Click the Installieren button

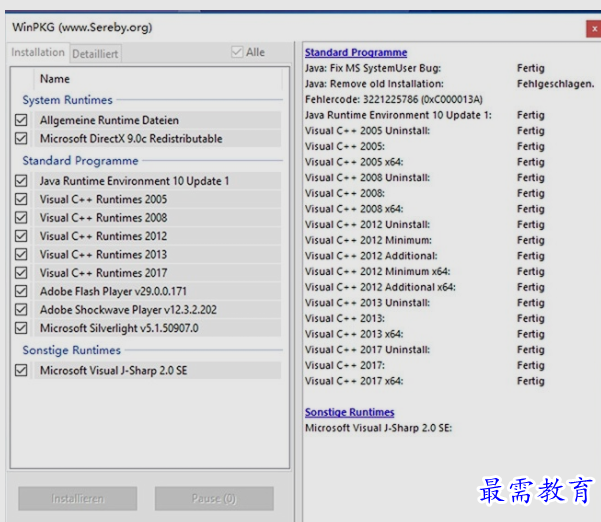[77, 498]
